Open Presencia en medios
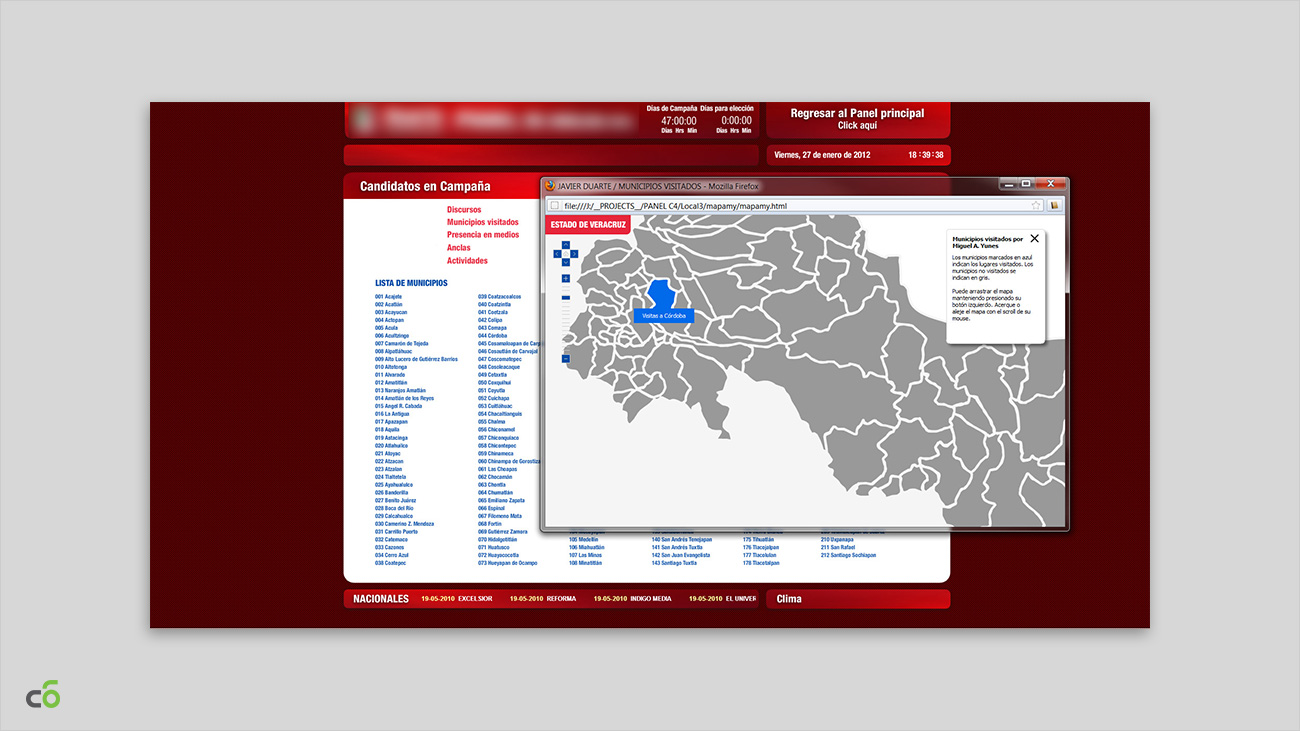 483,235
